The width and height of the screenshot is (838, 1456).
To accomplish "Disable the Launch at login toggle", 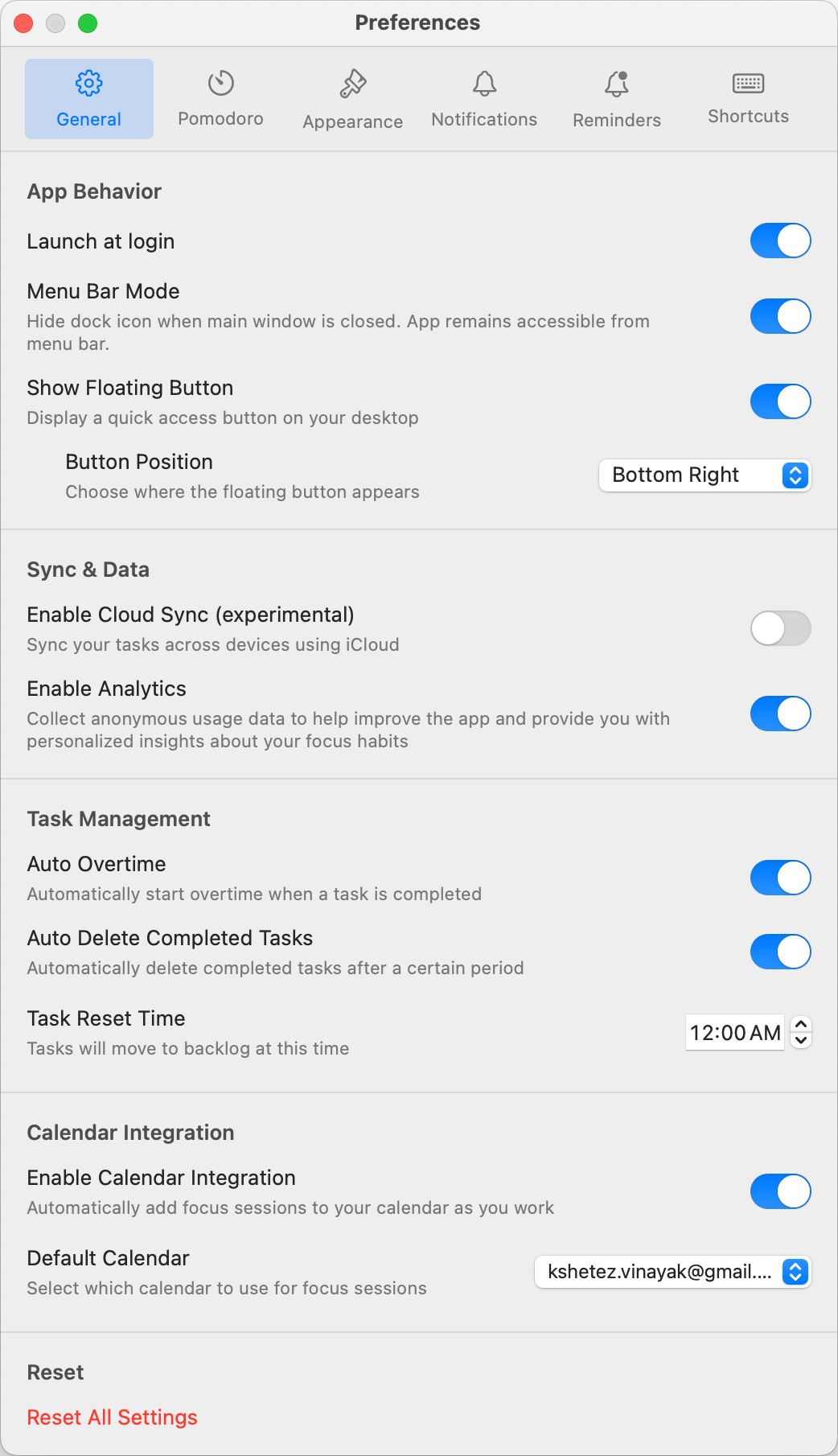I will (780, 241).
